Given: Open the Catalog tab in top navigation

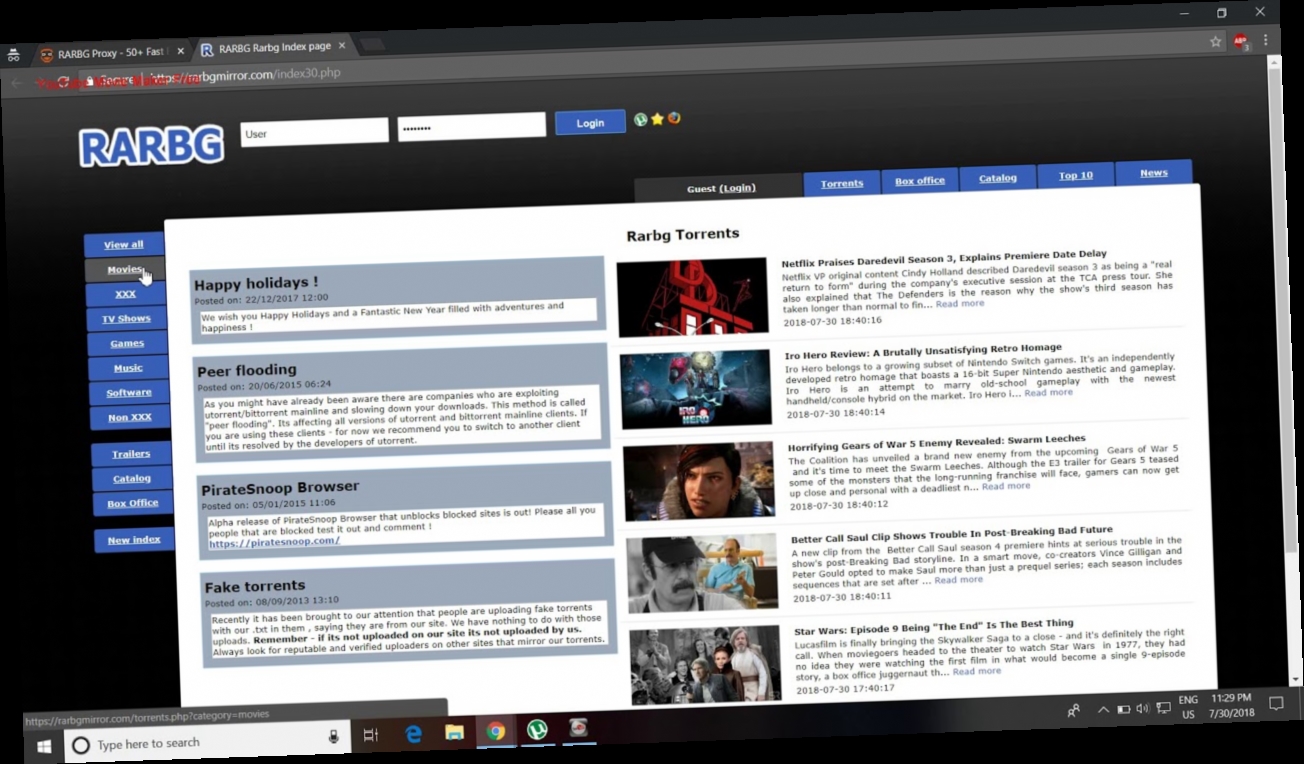Looking at the screenshot, I should coord(998,178).
